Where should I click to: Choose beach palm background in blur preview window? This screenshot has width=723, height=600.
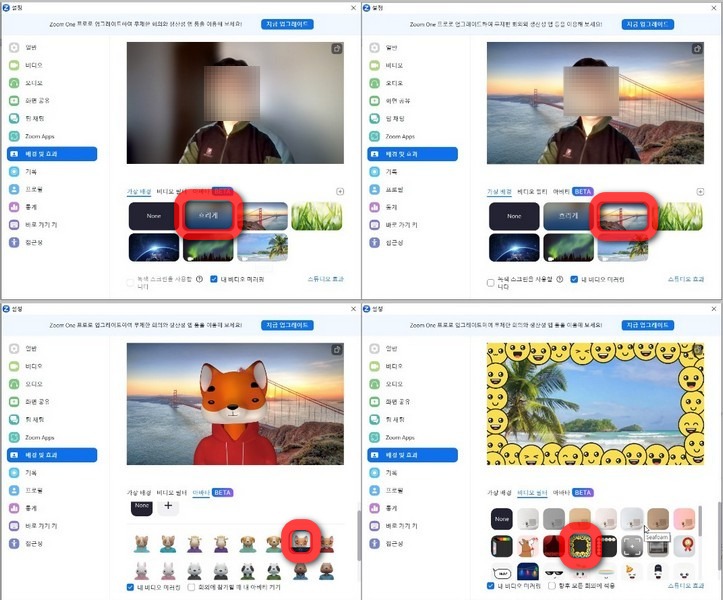(x=263, y=247)
